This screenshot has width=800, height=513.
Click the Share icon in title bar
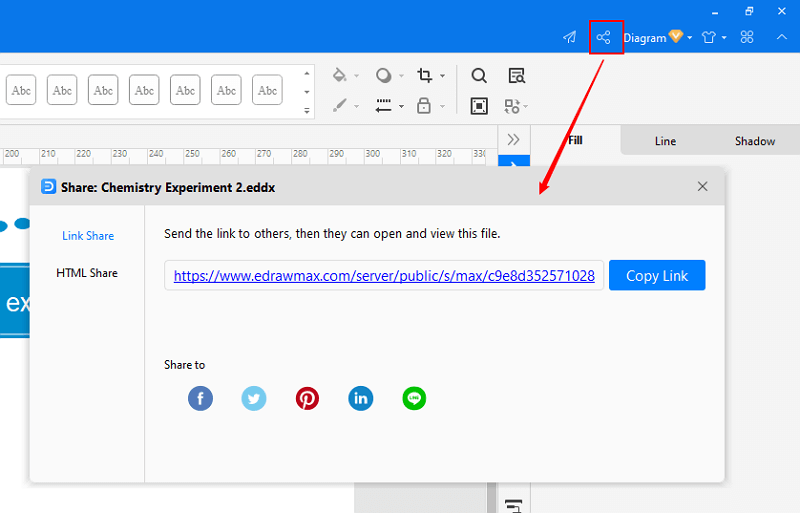(x=603, y=37)
